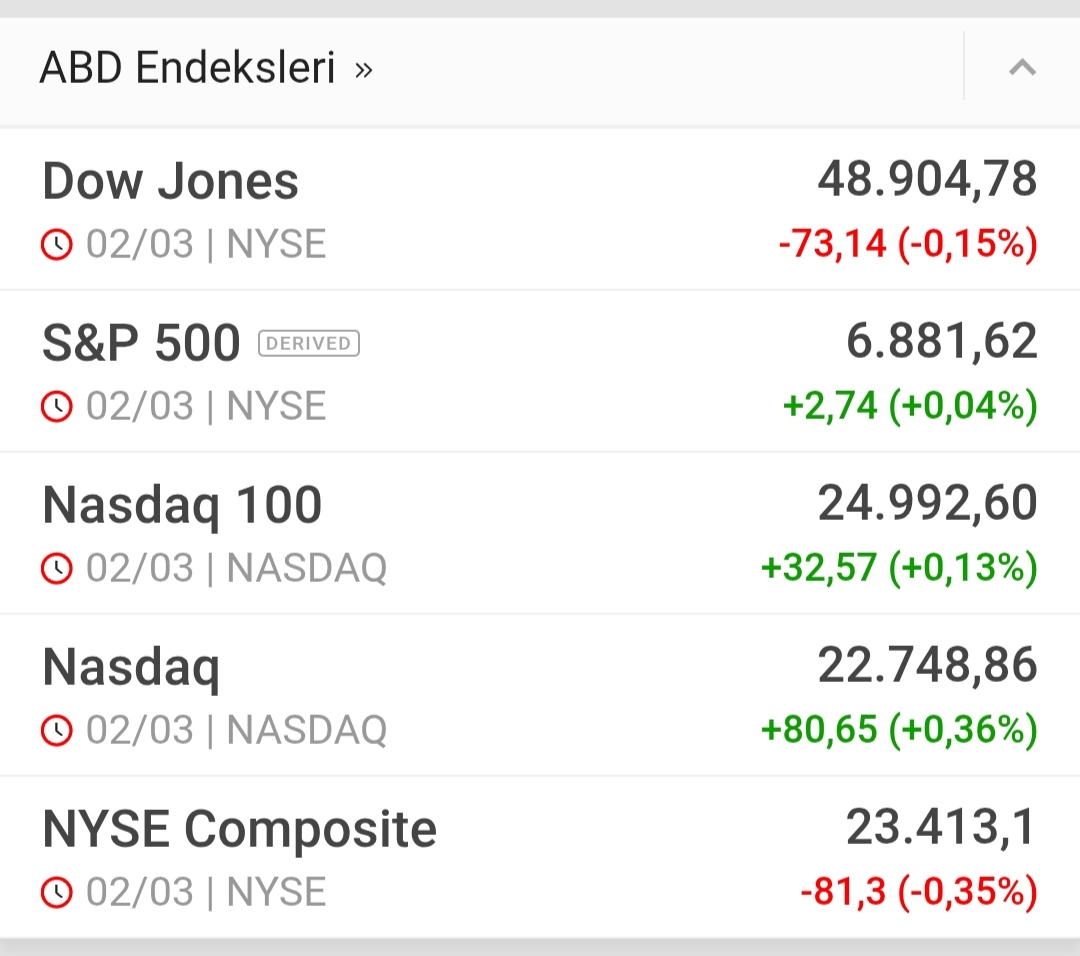Click NYSE Composite change -81,3 (-0,35%)
Screen dimensions: 1080x956
point(918,892)
